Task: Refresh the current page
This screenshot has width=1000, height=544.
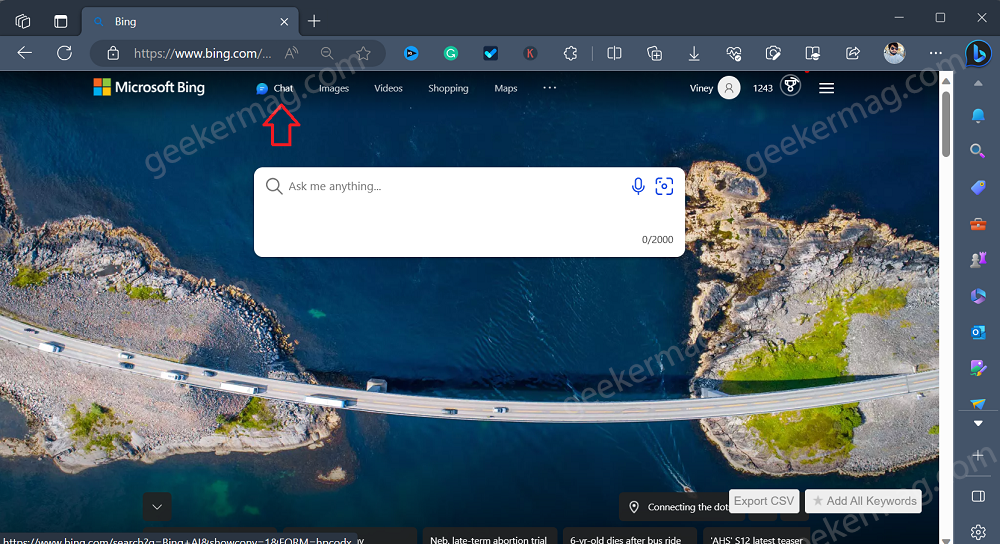Action: point(64,53)
